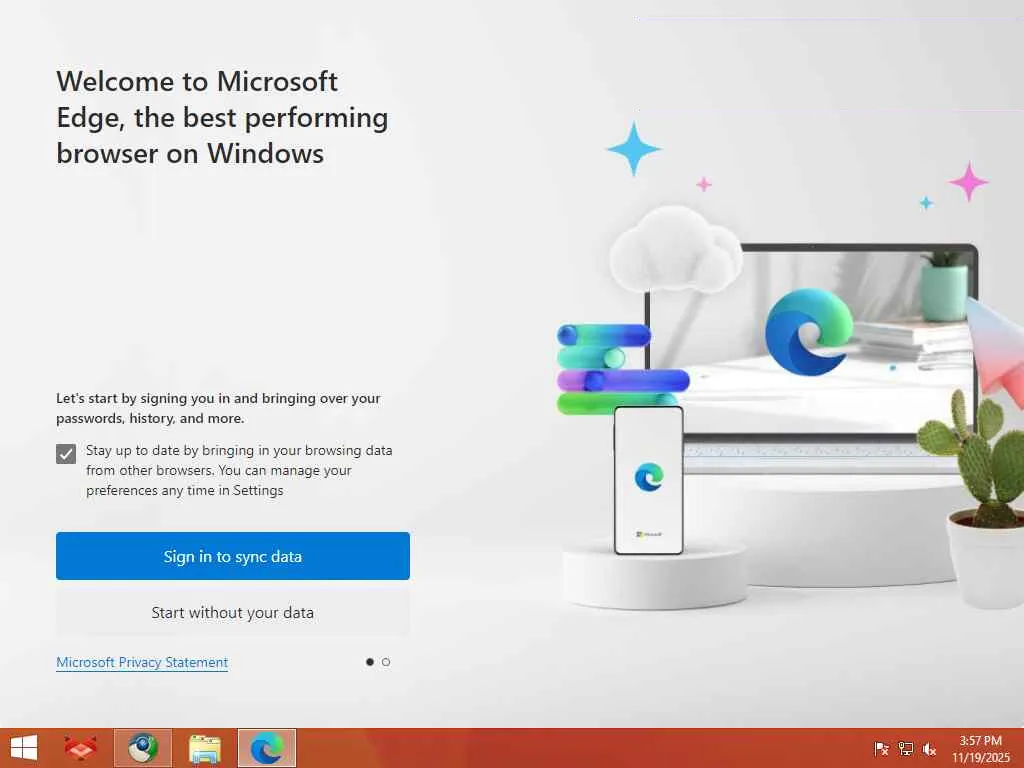1024x768 pixels.
Task: Open the Windows Start menu
Action: tap(24, 748)
